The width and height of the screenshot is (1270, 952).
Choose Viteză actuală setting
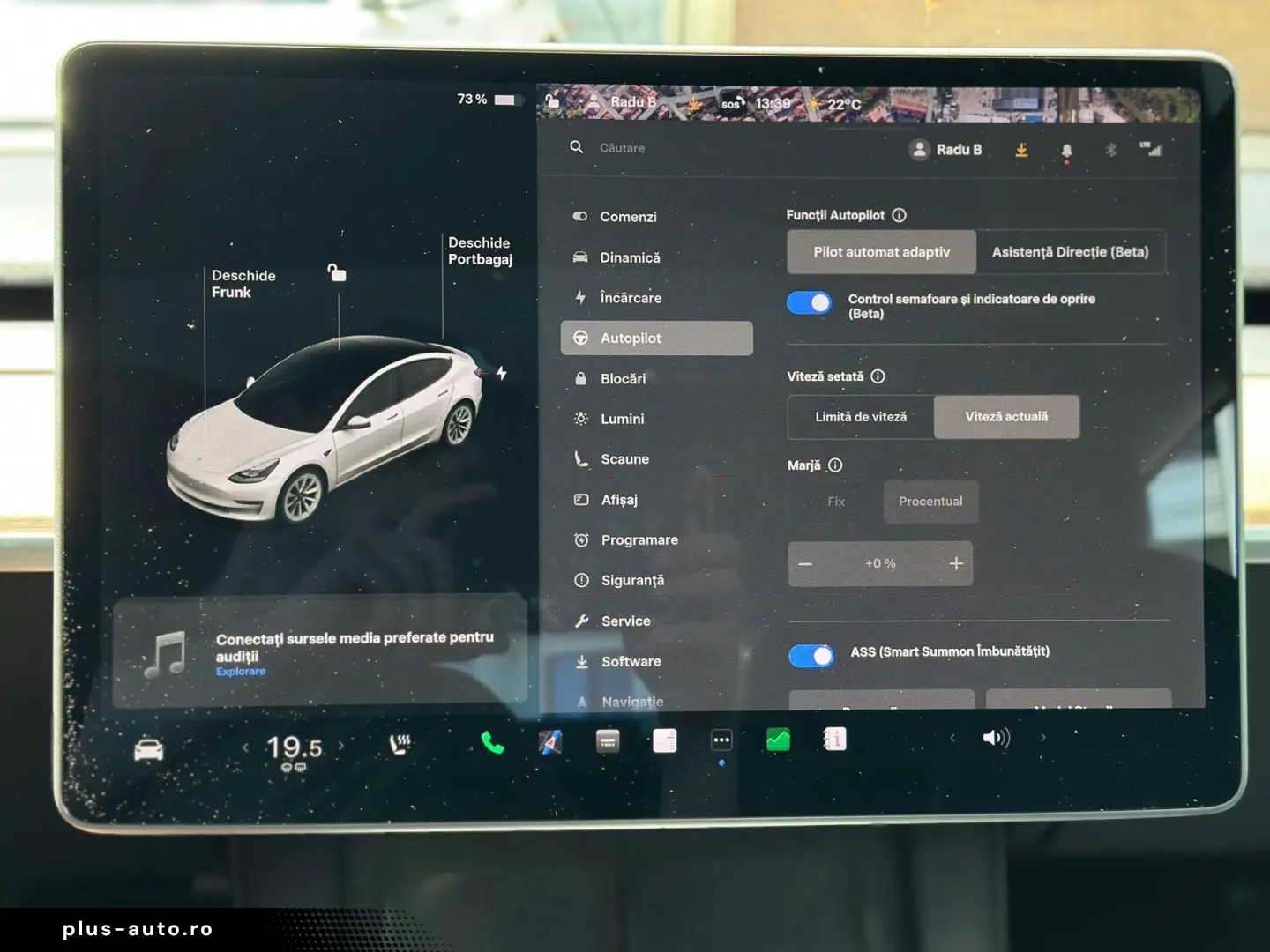click(x=1006, y=417)
